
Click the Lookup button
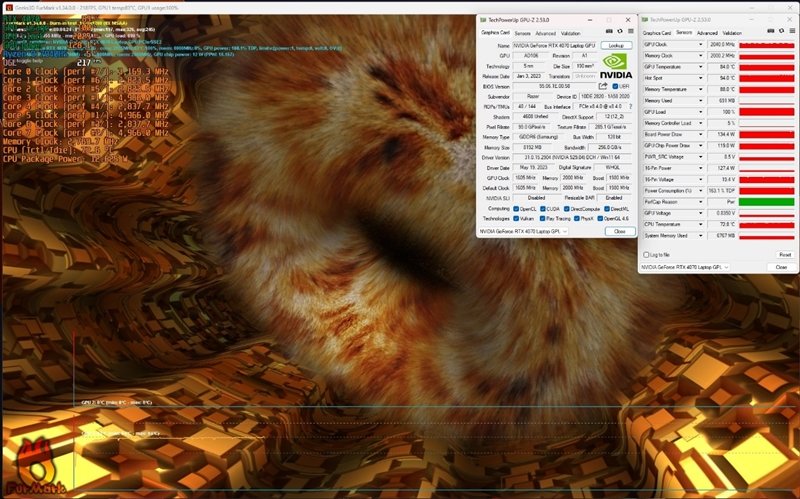tap(616, 45)
